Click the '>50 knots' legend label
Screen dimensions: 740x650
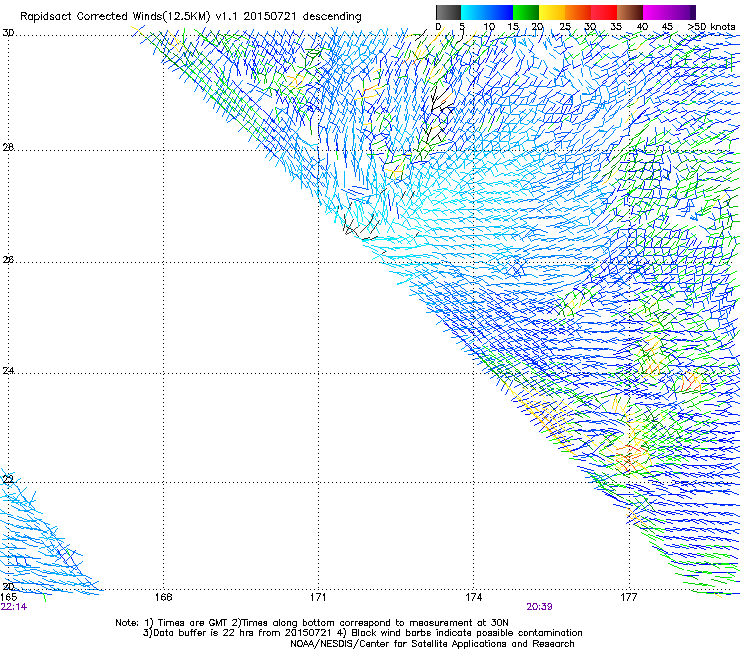pos(711,27)
